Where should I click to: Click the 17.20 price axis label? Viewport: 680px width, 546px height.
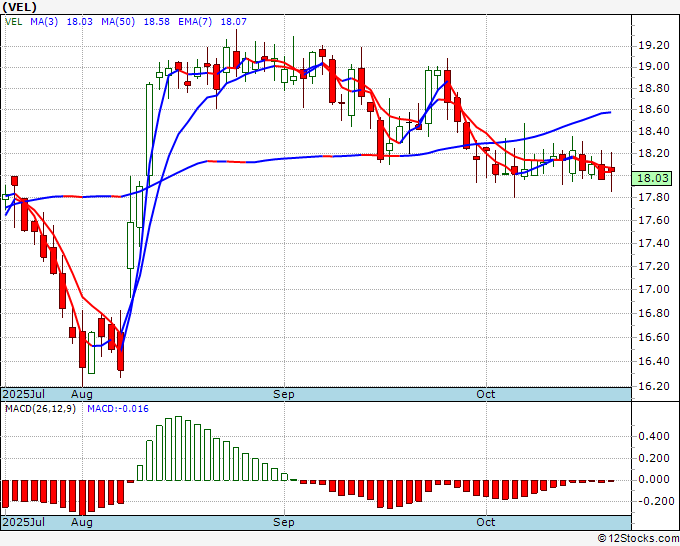coord(654,266)
